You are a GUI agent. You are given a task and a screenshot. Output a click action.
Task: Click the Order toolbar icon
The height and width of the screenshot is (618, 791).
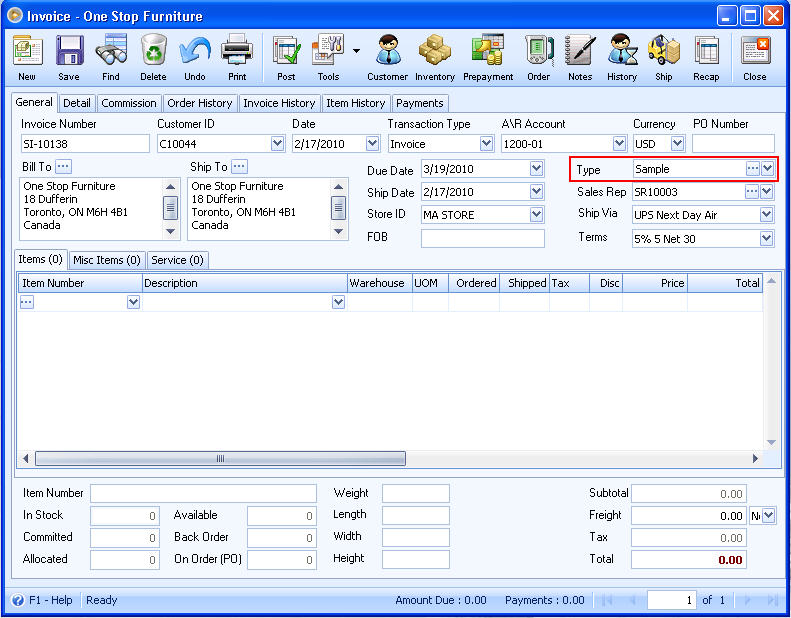tap(538, 51)
